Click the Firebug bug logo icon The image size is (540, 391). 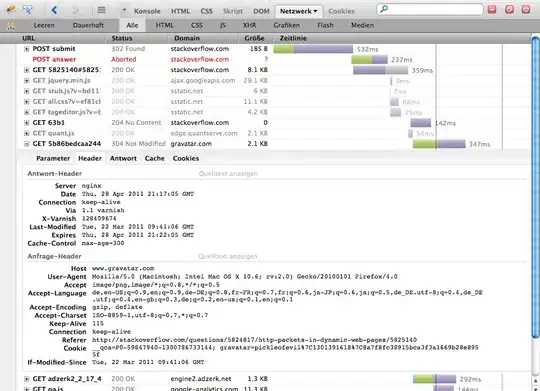11,9
